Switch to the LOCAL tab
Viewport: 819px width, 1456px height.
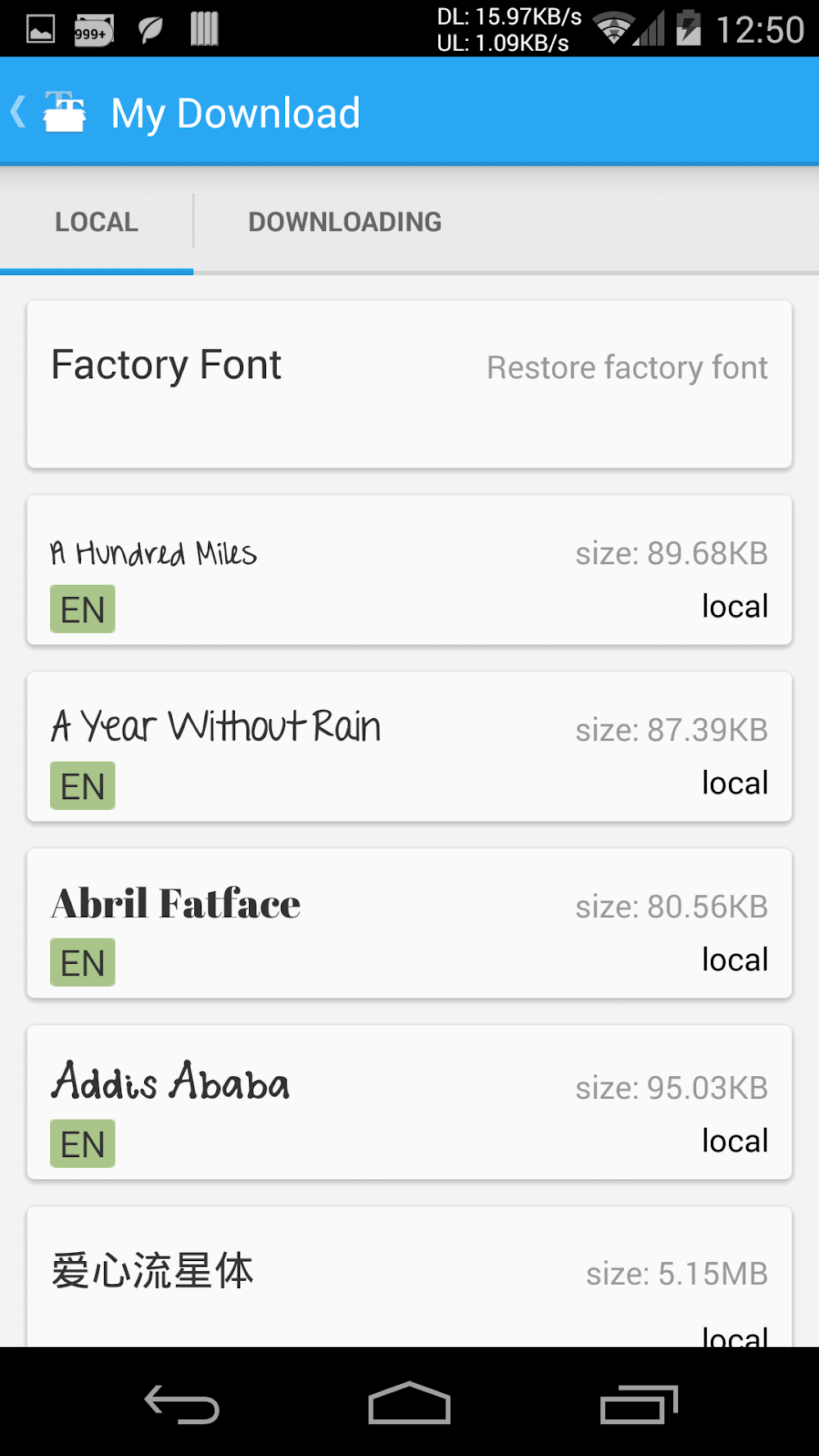[97, 222]
